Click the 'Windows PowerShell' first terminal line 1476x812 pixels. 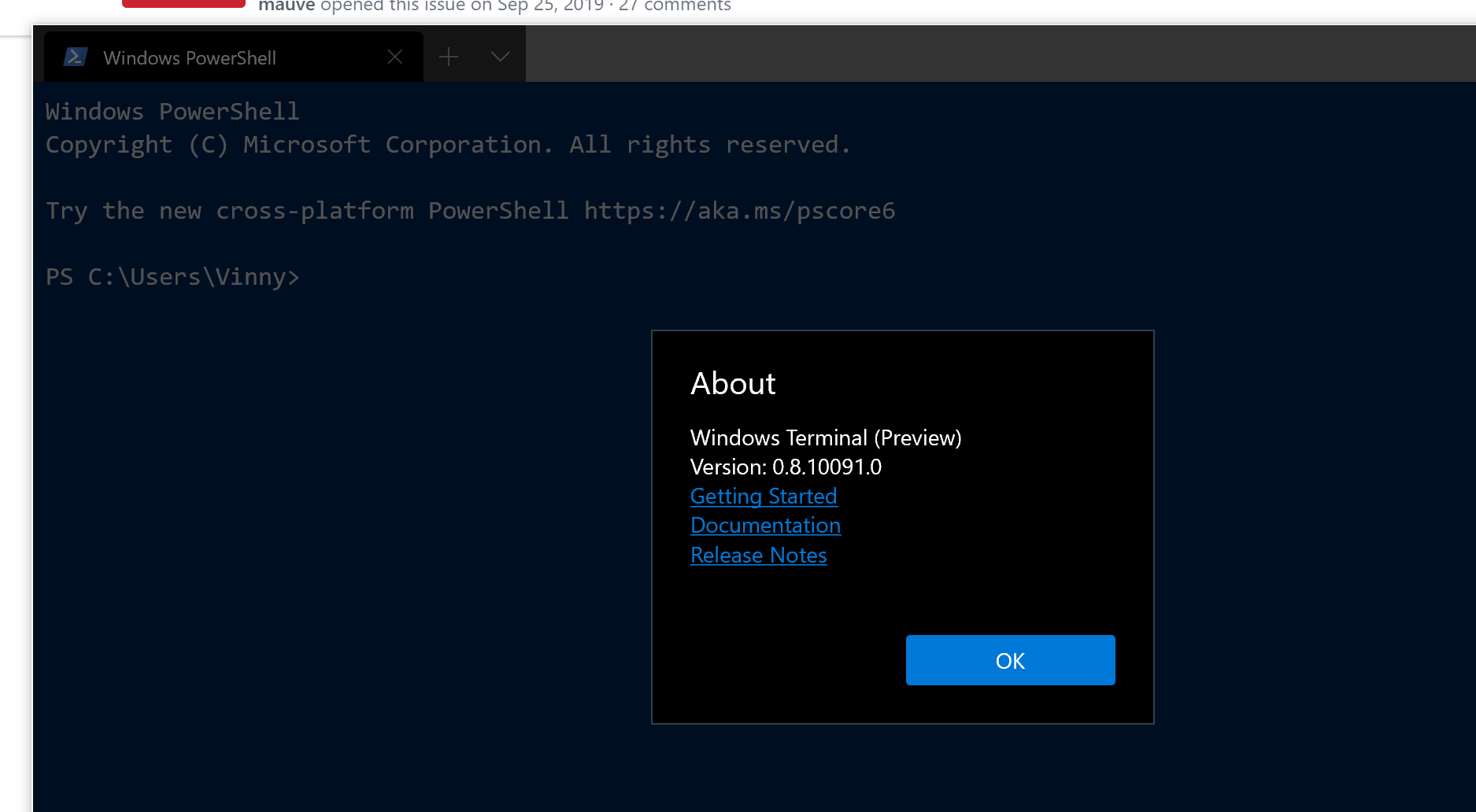[x=172, y=112]
